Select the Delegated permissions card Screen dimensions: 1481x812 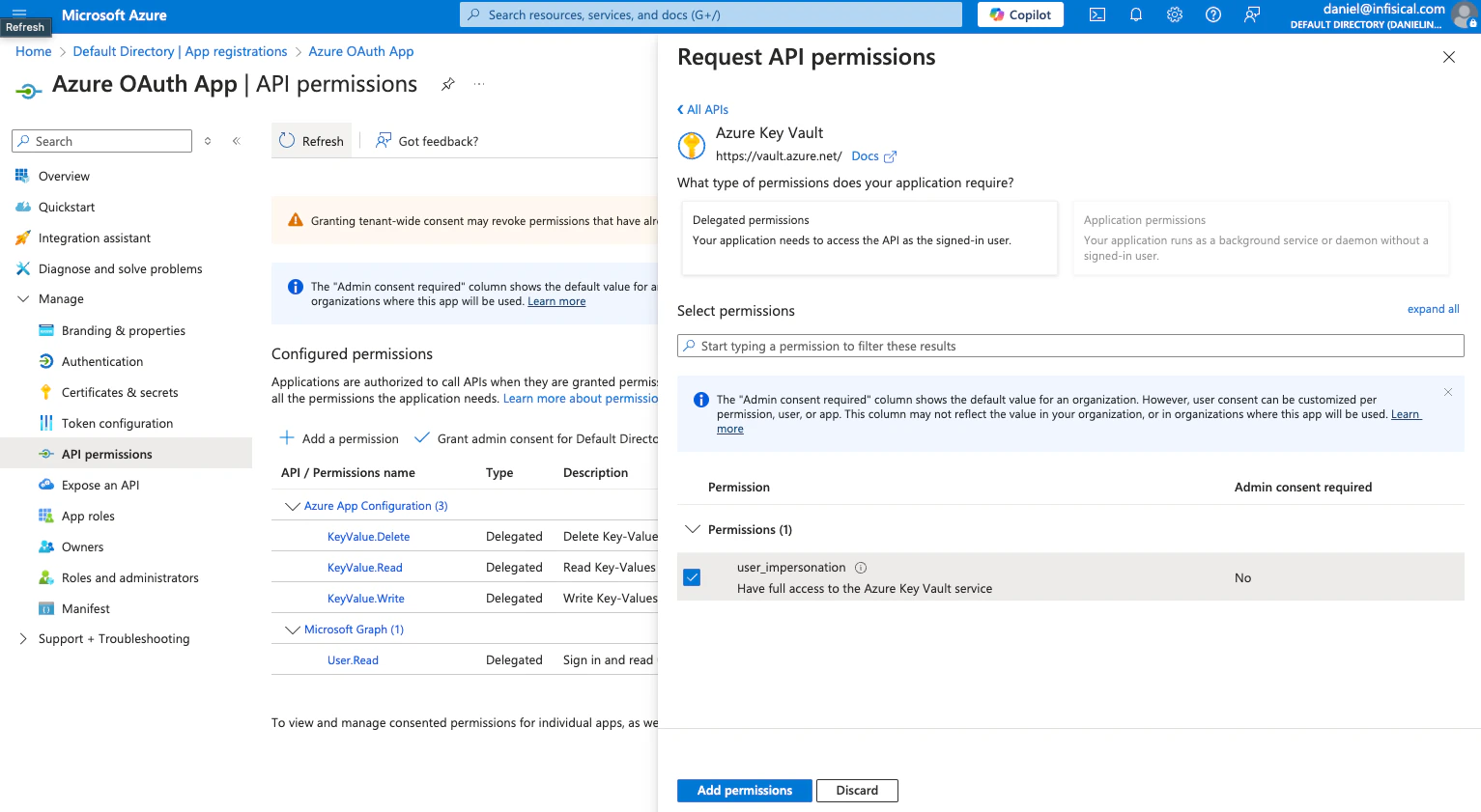(869, 238)
